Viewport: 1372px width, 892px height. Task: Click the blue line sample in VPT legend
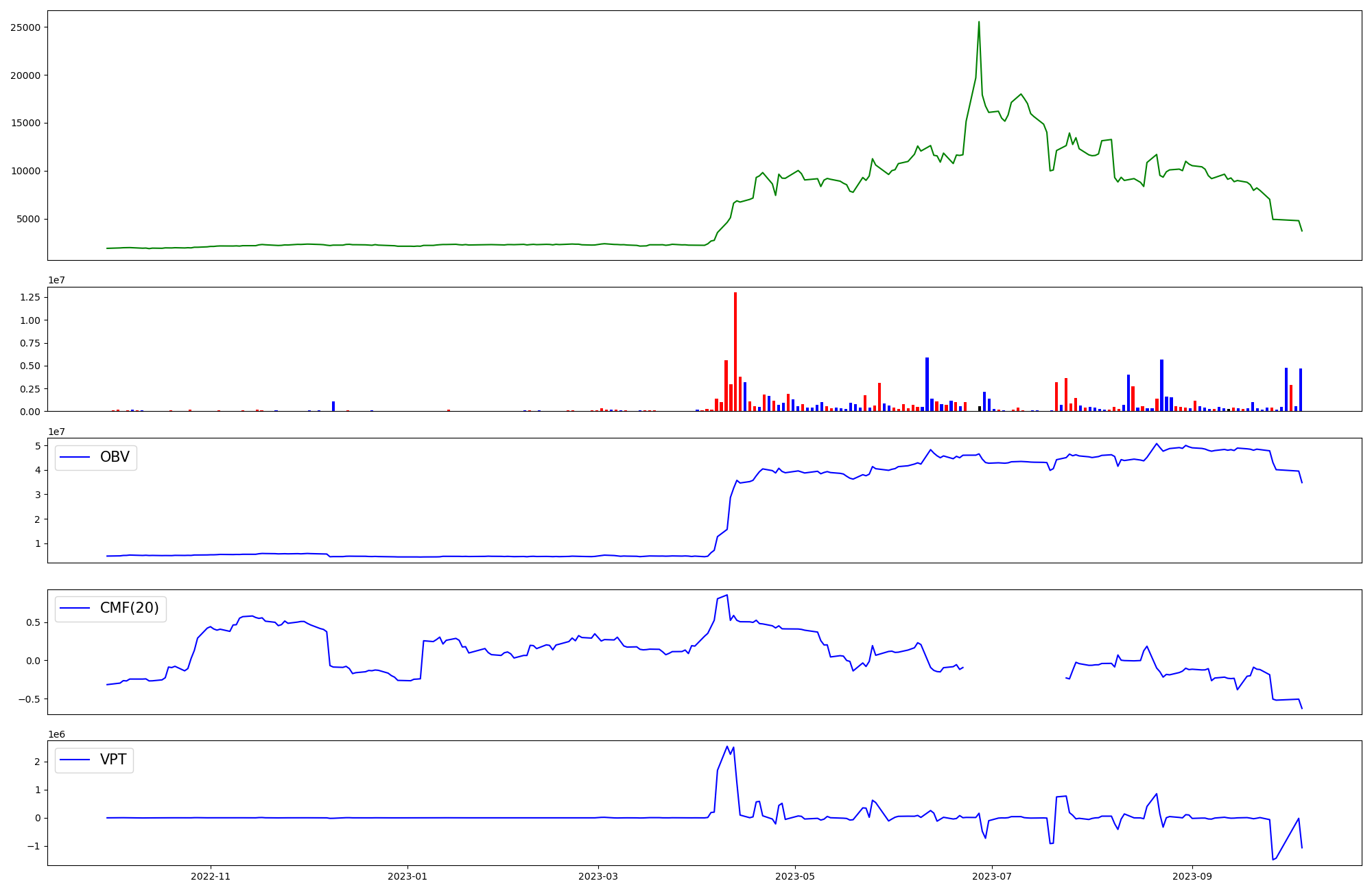click(75, 760)
